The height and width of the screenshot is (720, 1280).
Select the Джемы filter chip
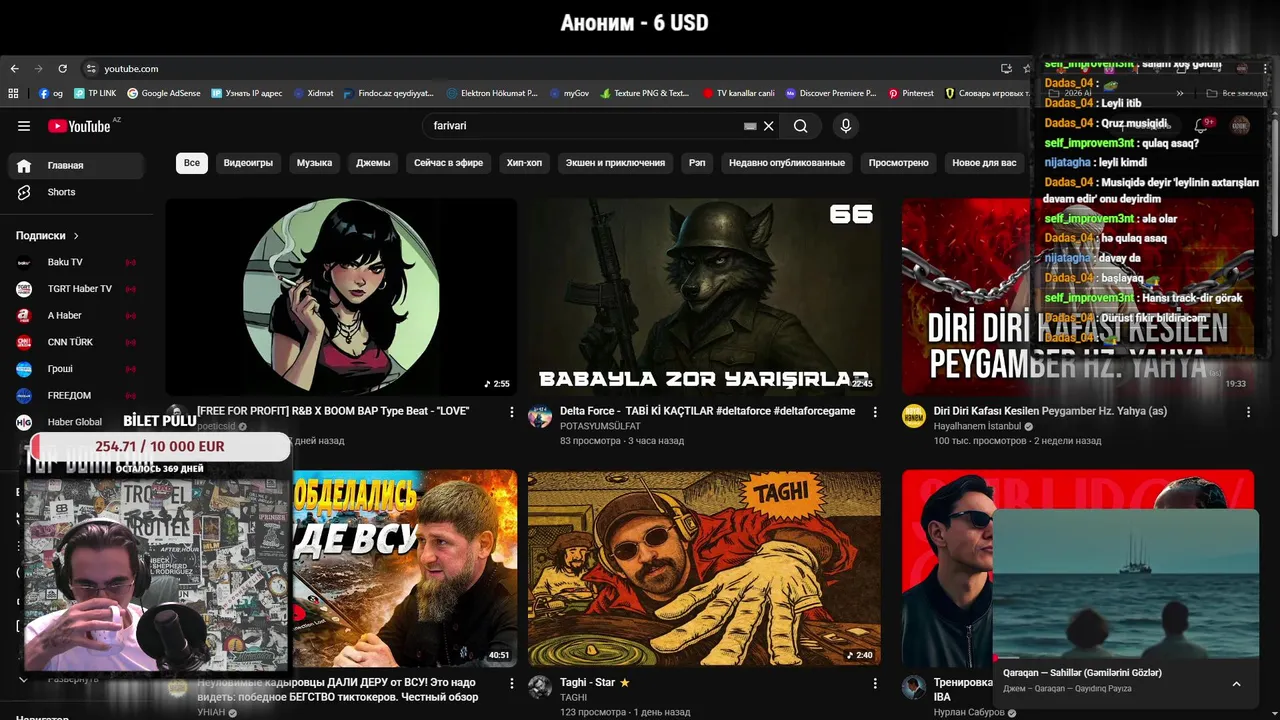point(373,163)
